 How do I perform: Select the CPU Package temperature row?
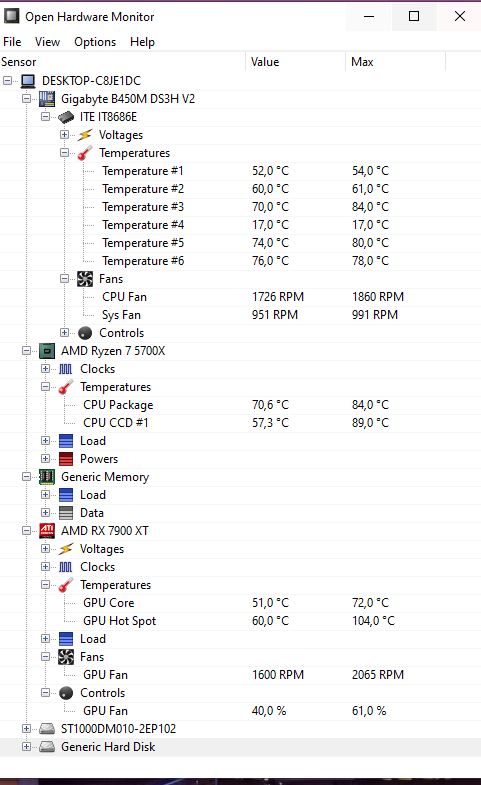pyautogui.click(x=240, y=405)
